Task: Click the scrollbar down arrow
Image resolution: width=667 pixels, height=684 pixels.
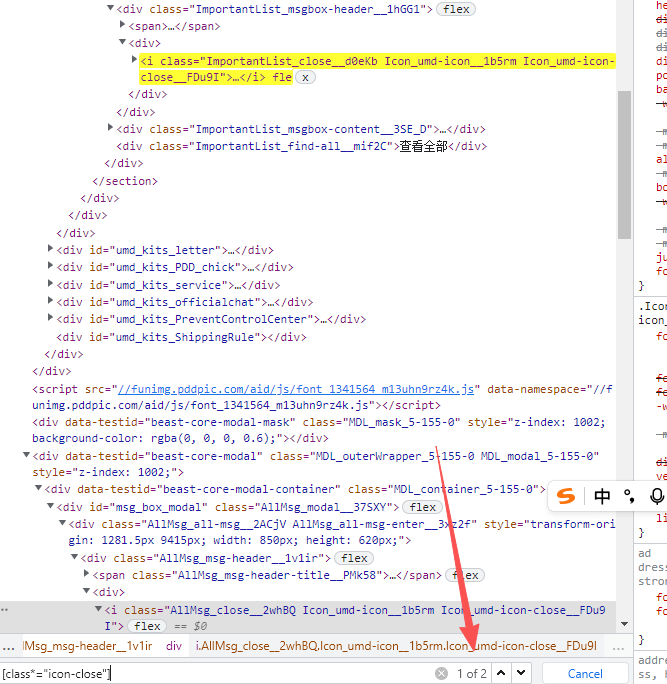Action: coord(624,624)
